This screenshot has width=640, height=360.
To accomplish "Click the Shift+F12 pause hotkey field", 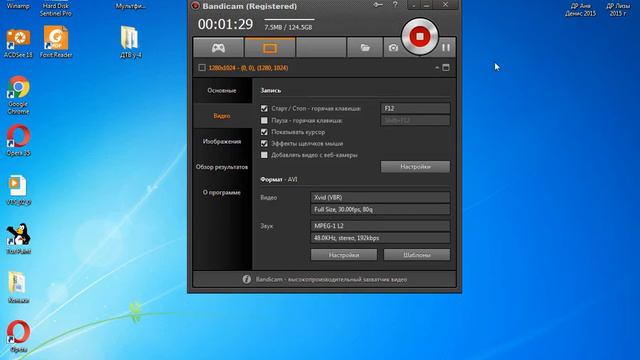I will click(416, 120).
